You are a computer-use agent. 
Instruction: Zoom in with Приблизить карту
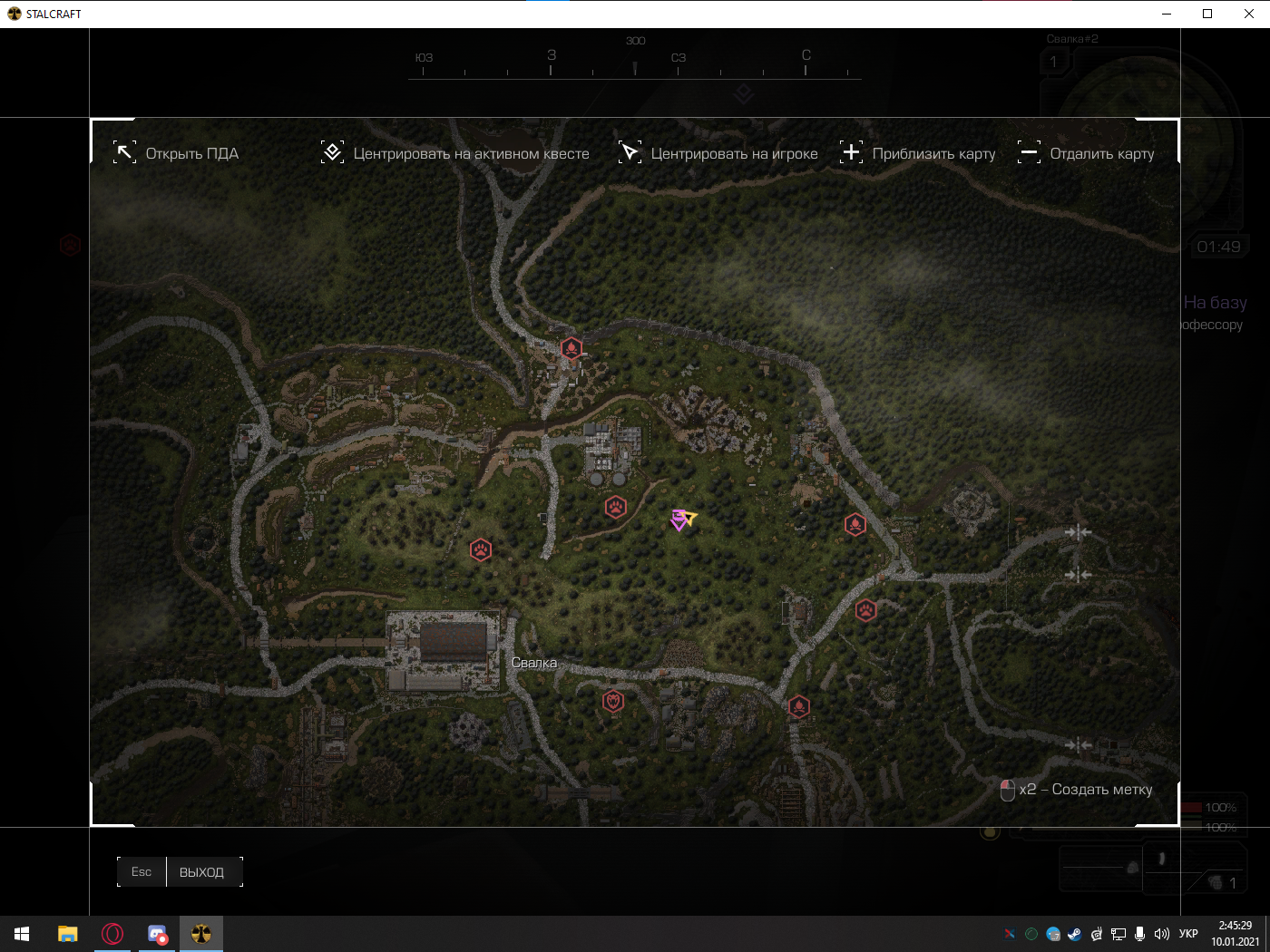(x=918, y=153)
